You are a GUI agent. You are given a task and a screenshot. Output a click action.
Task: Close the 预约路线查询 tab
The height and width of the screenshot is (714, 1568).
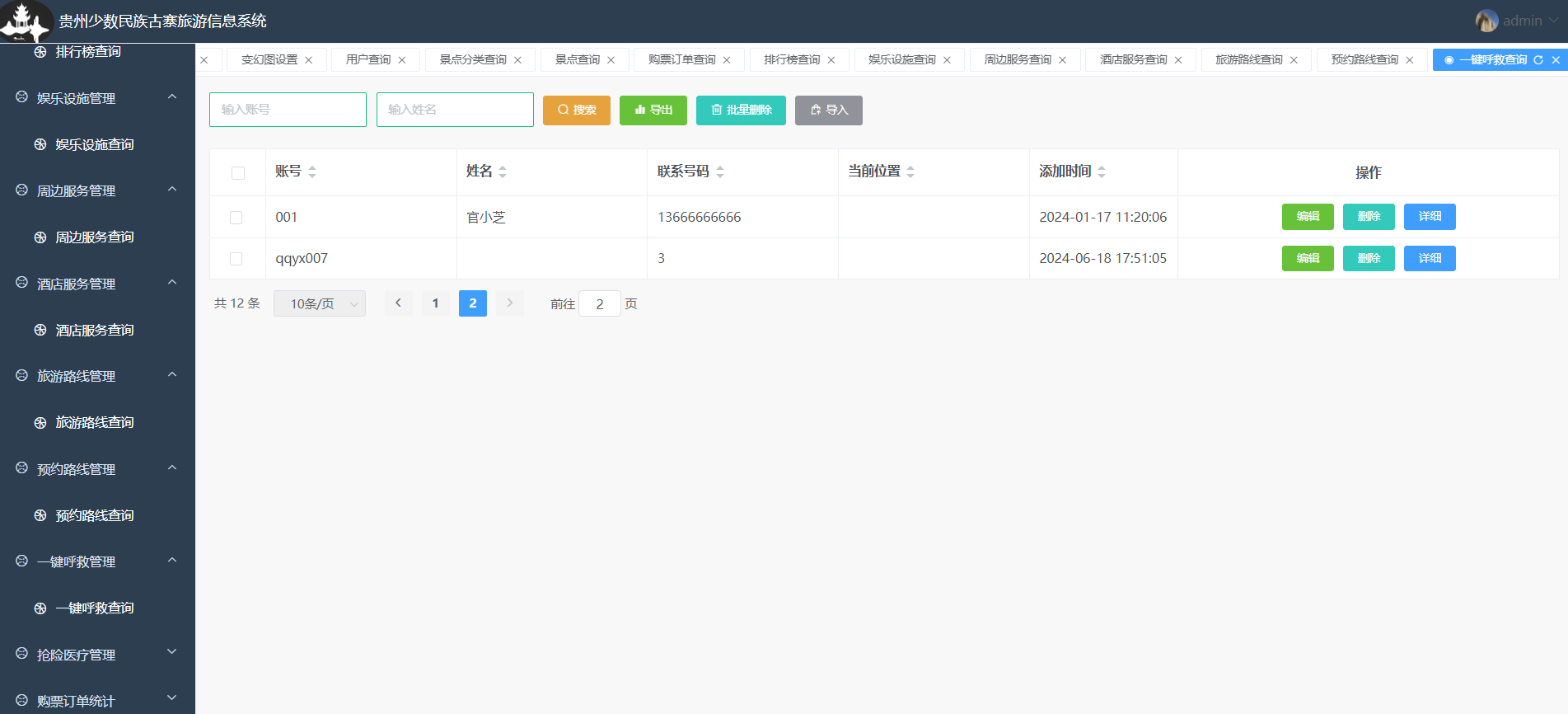coord(1410,60)
